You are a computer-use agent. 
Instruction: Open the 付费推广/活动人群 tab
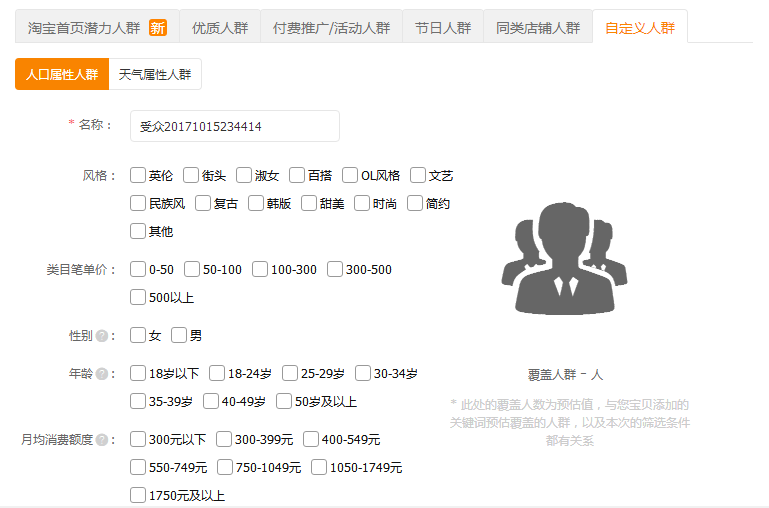click(x=331, y=28)
